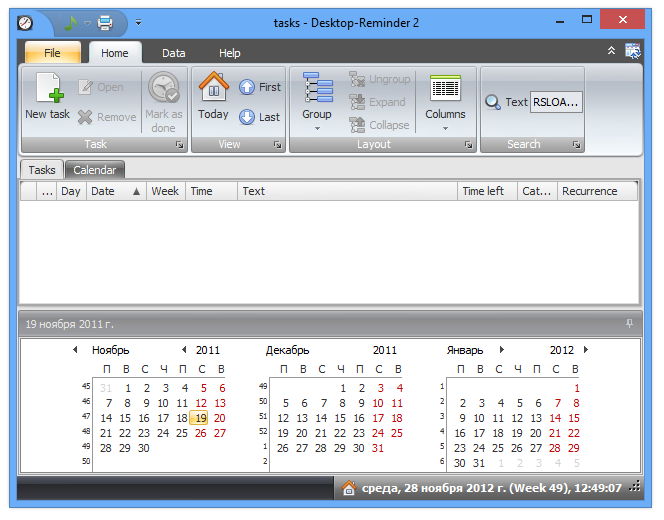Screen dimensions: 664x520
Task: Jump to Last task arrow icon
Action: tap(247, 117)
